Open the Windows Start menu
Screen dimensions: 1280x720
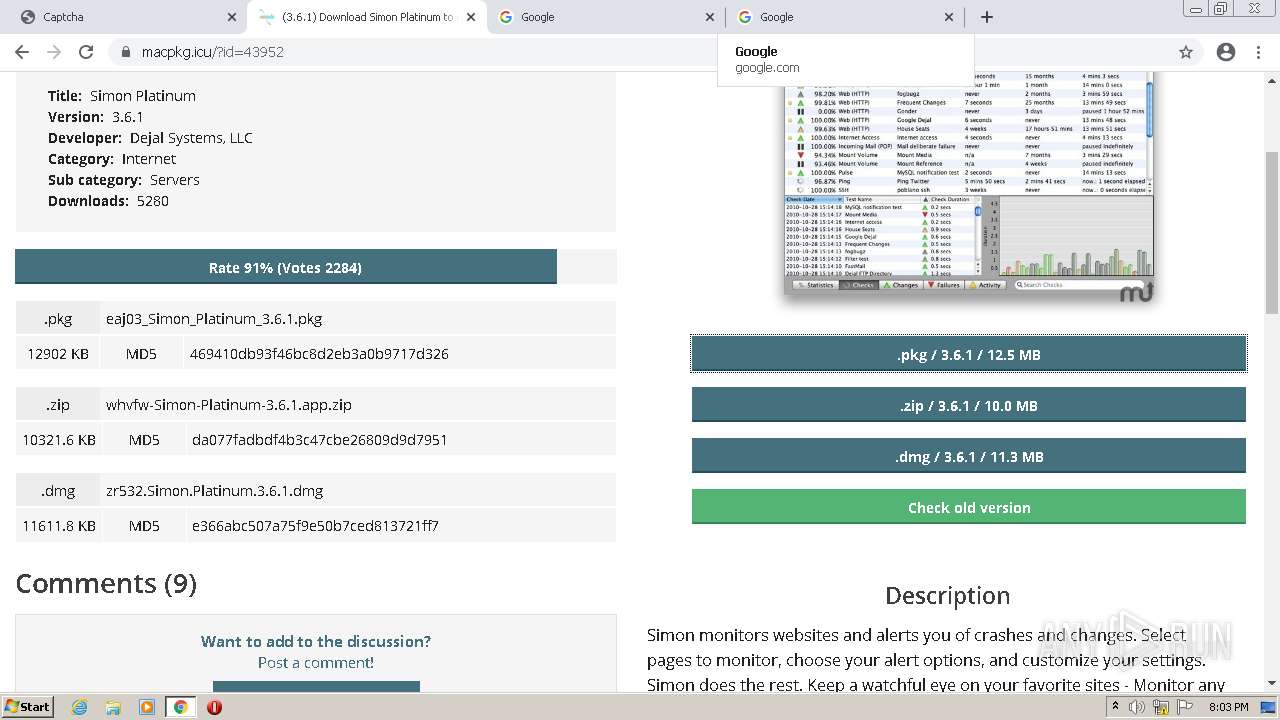coord(28,706)
